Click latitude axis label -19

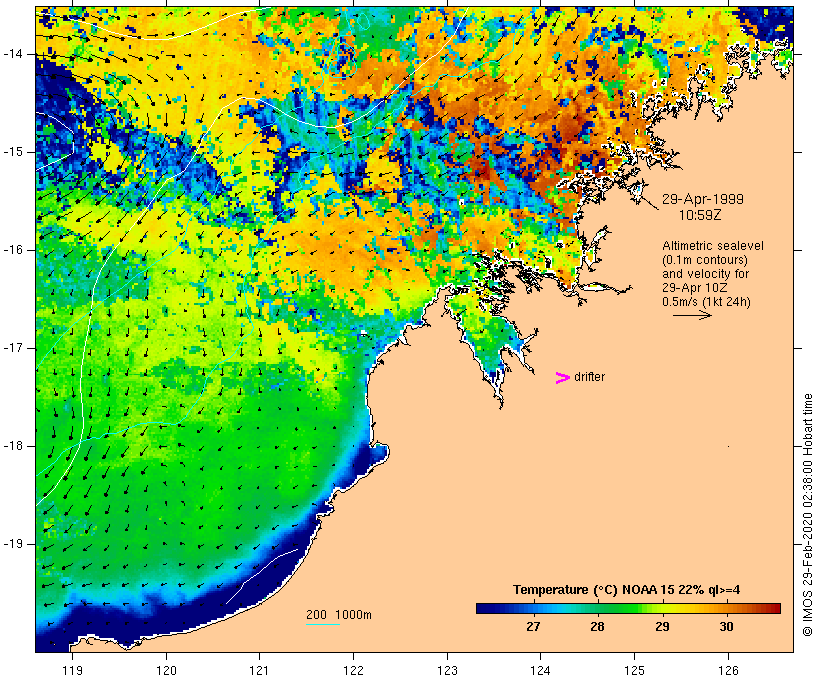13,544
